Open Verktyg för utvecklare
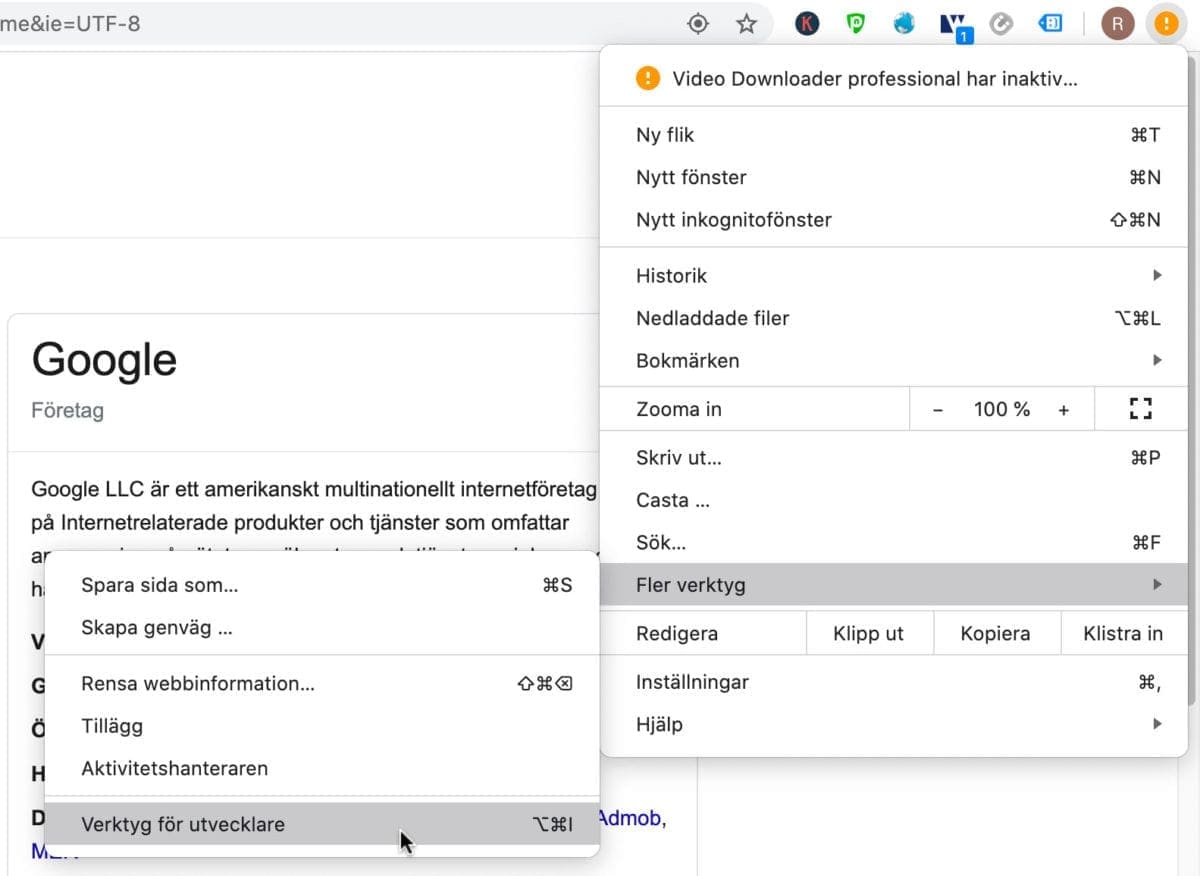1200x876 pixels. pos(323,824)
